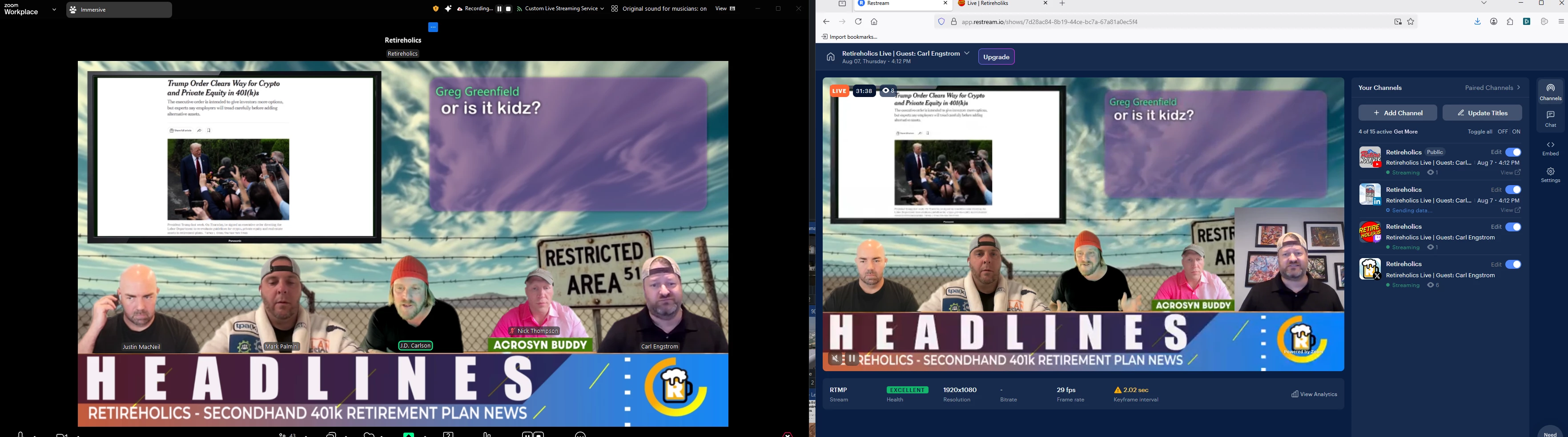Toggle the X Retireholics channel switch

point(1513,264)
